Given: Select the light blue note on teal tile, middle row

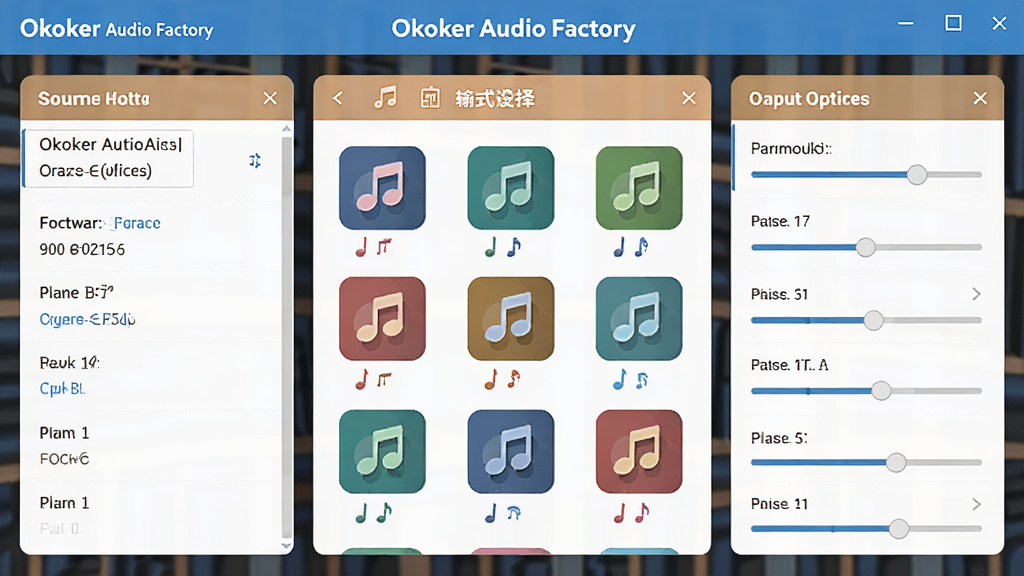Looking at the screenshot, I should pyautogui.click(x=639, y=319).
